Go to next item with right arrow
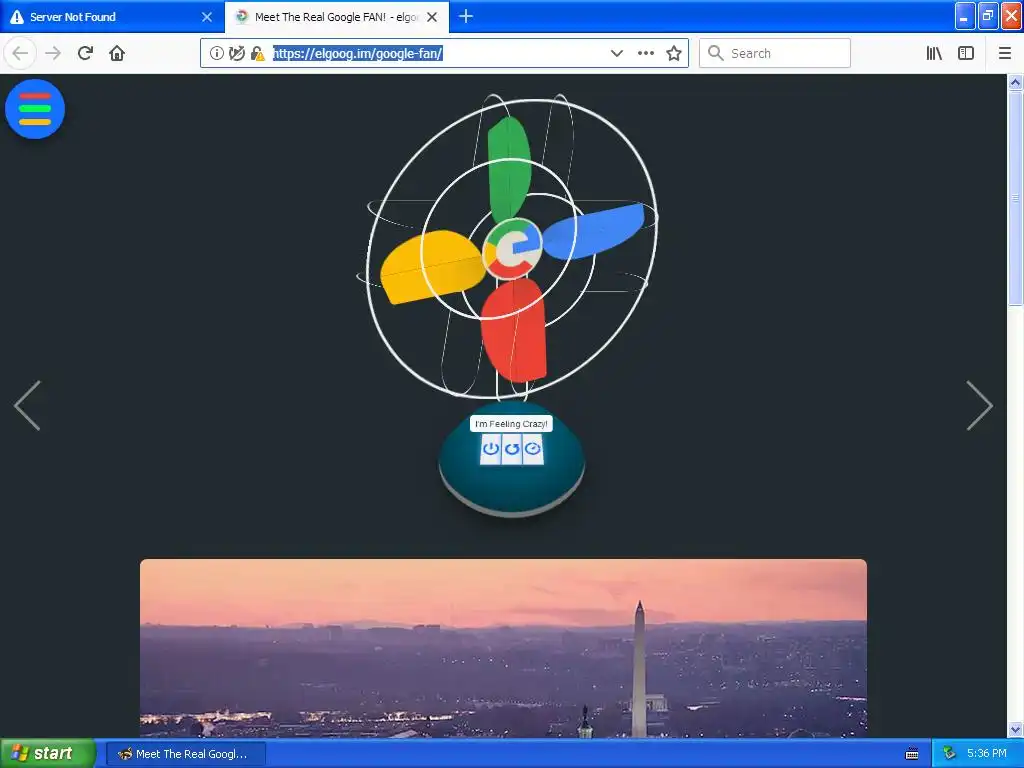The image size is (1024, 768). pyautogui.click(x=980, y=406)
